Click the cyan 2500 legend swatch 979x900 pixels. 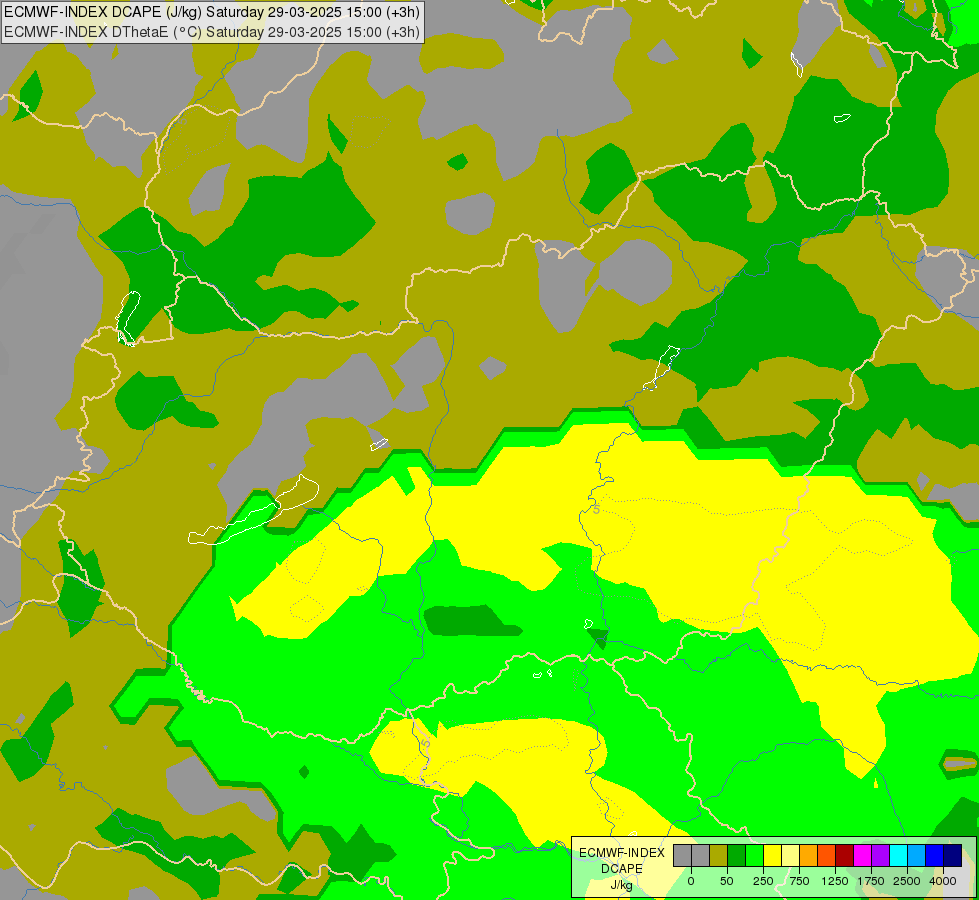tap(898, 856)
